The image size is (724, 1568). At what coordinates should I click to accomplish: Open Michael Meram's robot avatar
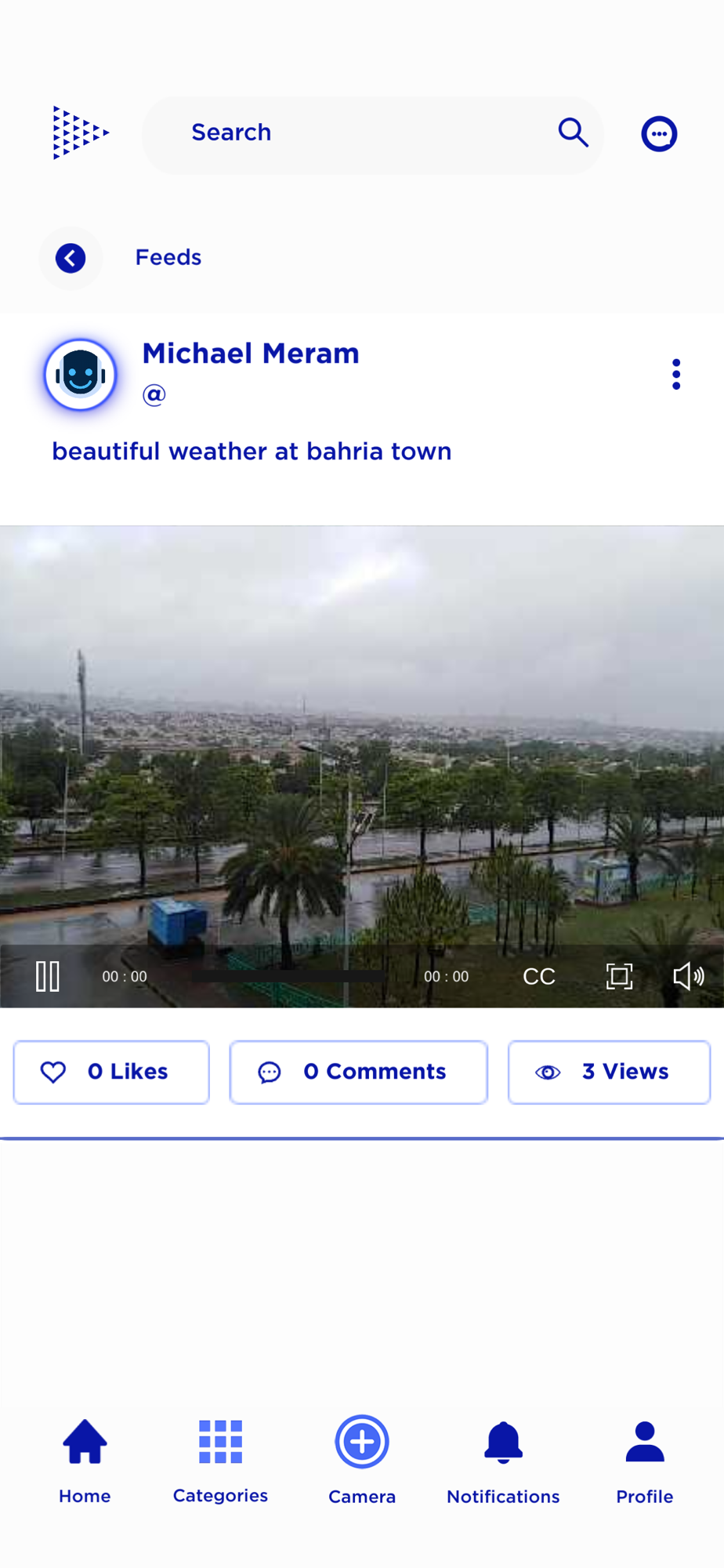coord(81,375)
